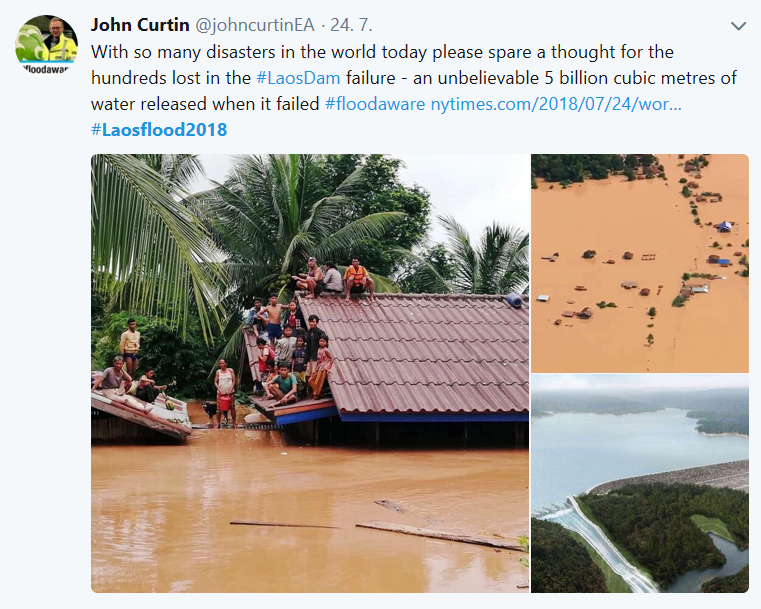Follow the #LaosDam hashtag
The height and width of the screenshot is (609, 761).
tap(298, 78)
